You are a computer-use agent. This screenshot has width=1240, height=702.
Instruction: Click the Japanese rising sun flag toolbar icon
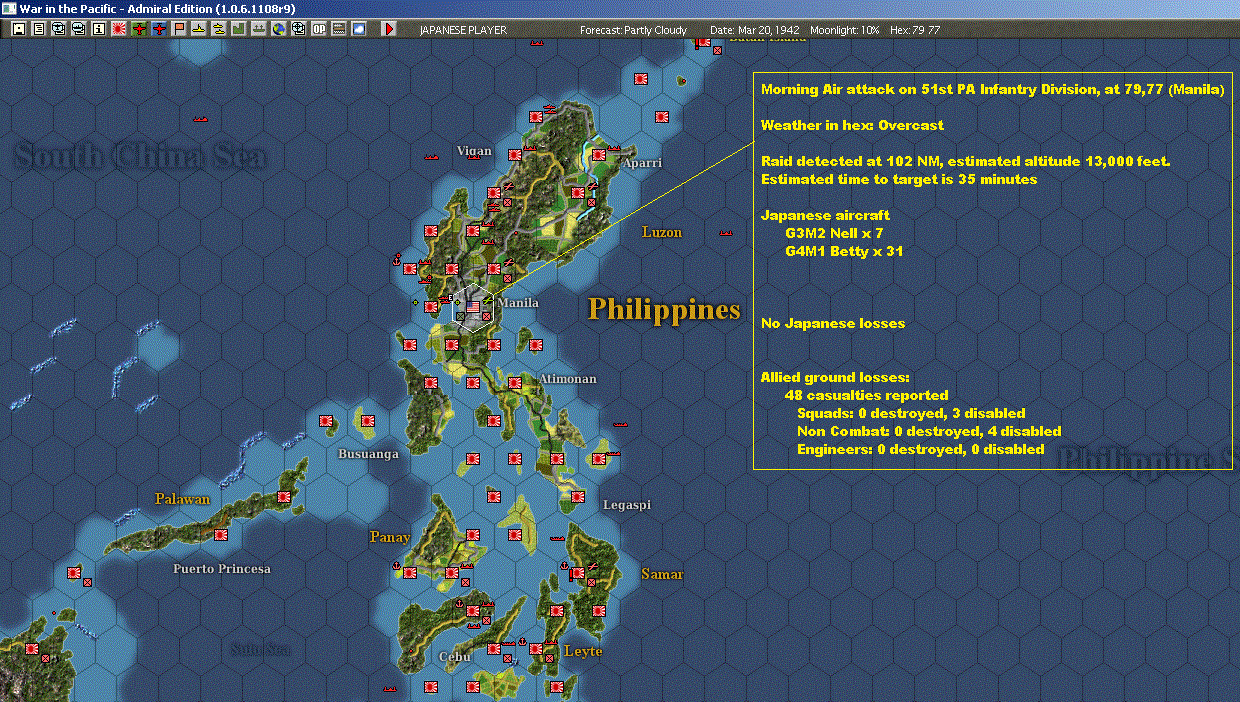(119, 29)
